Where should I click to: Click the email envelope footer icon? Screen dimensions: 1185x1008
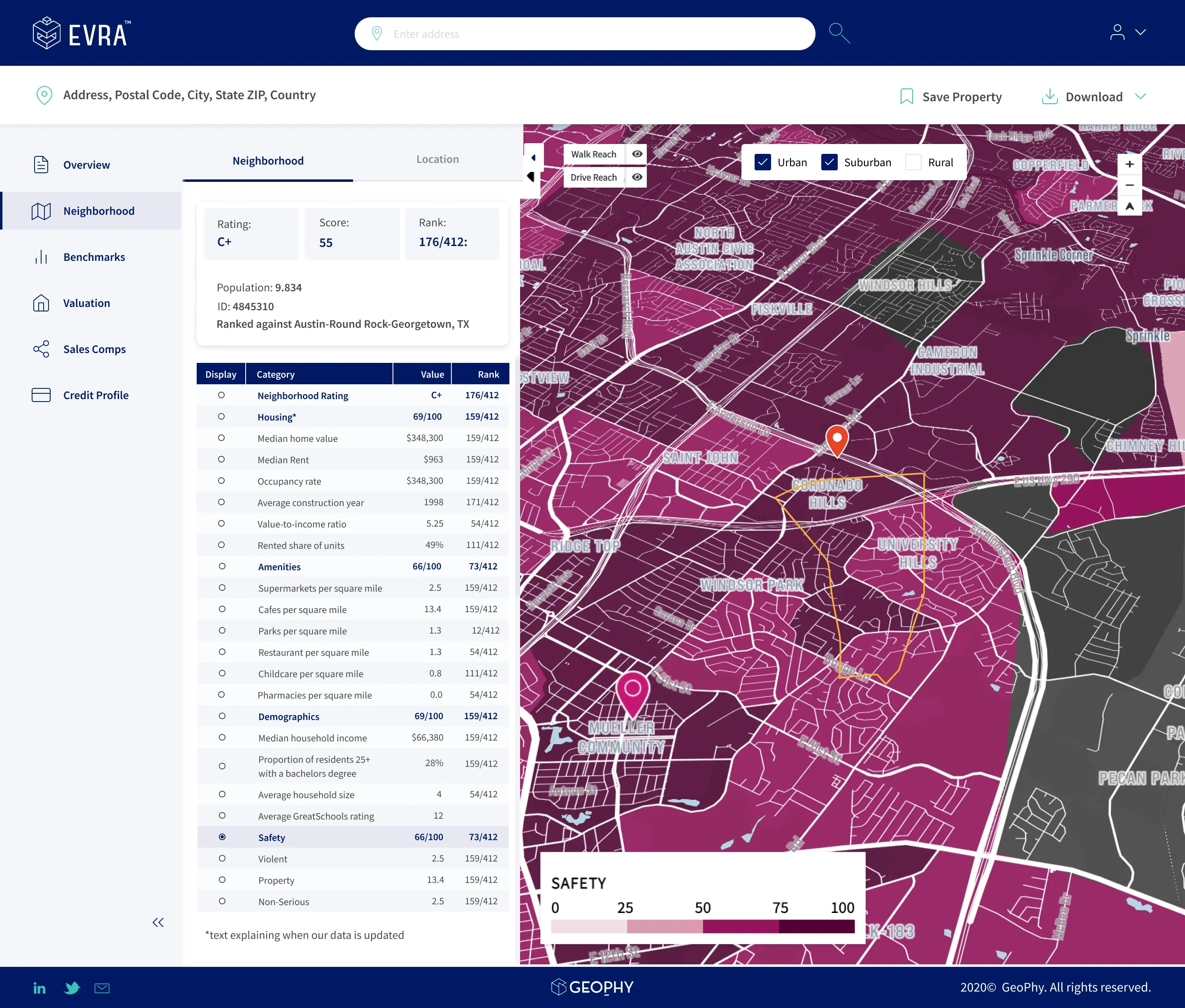point(102,988)
